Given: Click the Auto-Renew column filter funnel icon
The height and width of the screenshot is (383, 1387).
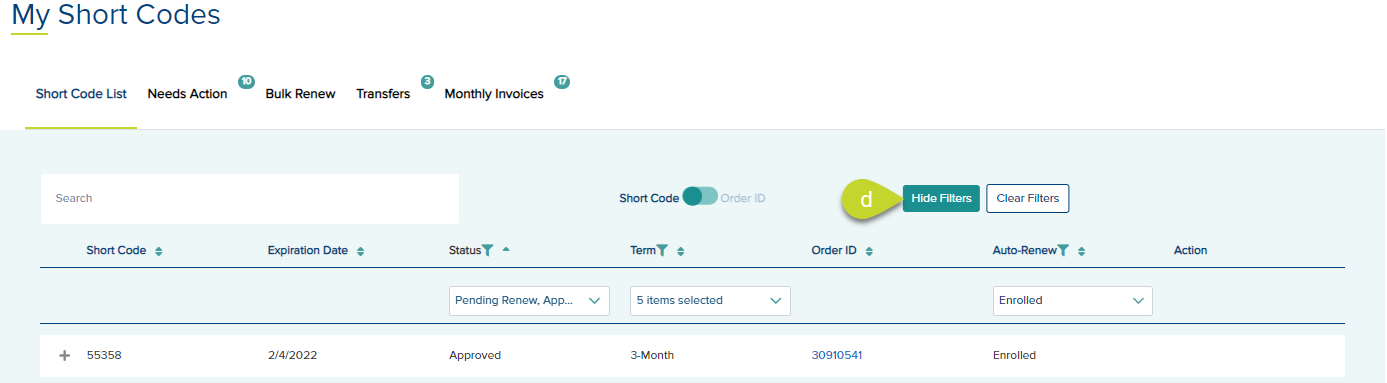Looking at the screenshot, I should click(x=1064, y=251).
